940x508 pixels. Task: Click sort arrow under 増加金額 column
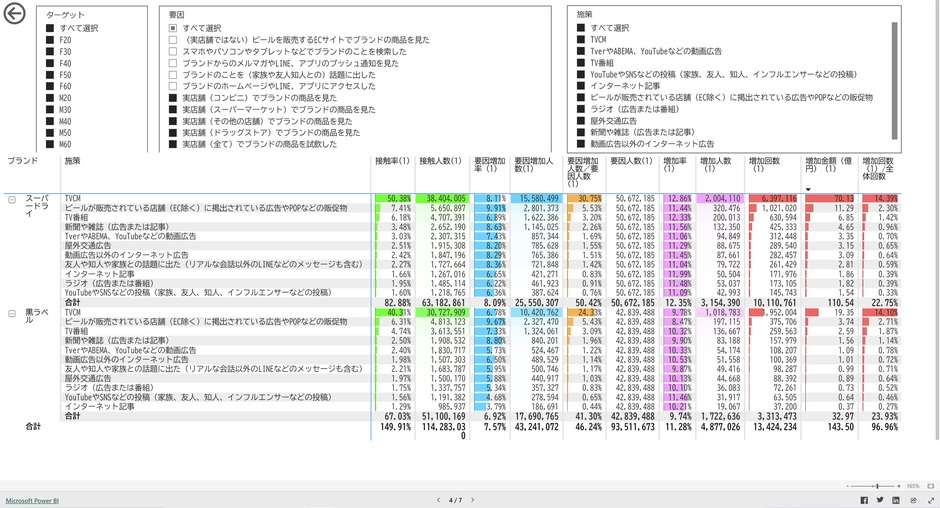(x=808, y=190)
